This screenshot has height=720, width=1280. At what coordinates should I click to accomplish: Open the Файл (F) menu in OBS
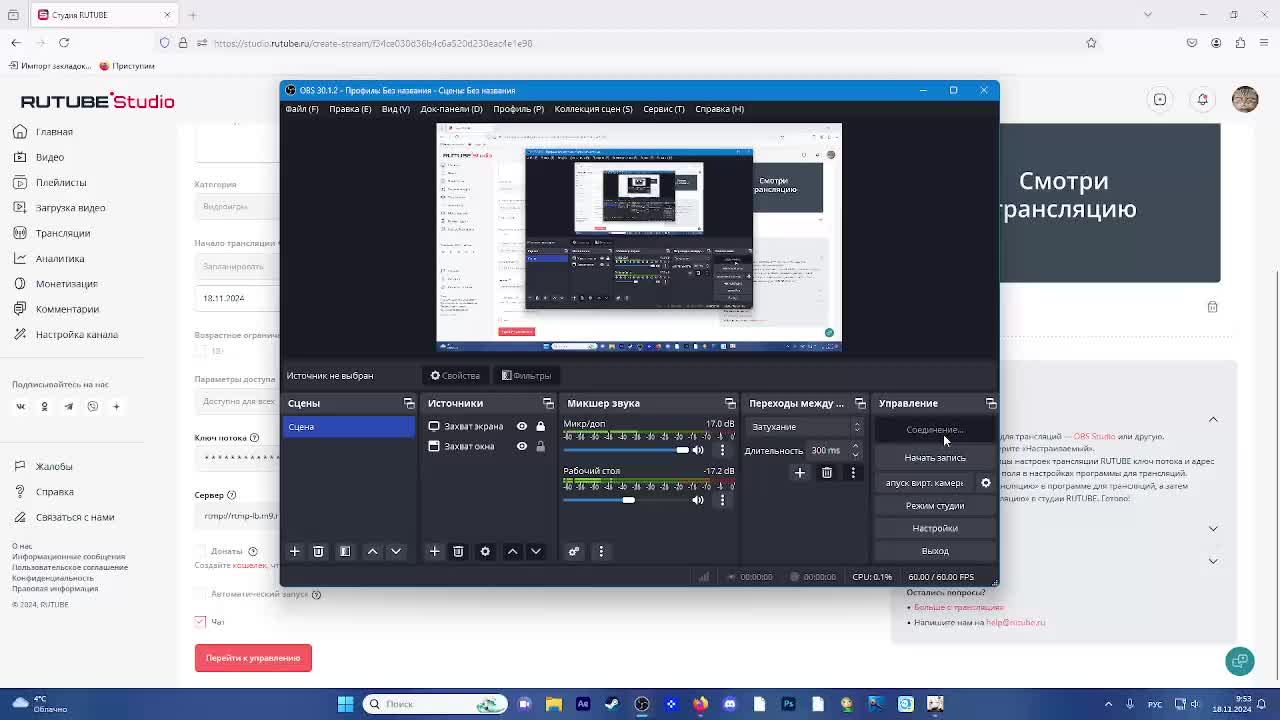pos(302,109)
